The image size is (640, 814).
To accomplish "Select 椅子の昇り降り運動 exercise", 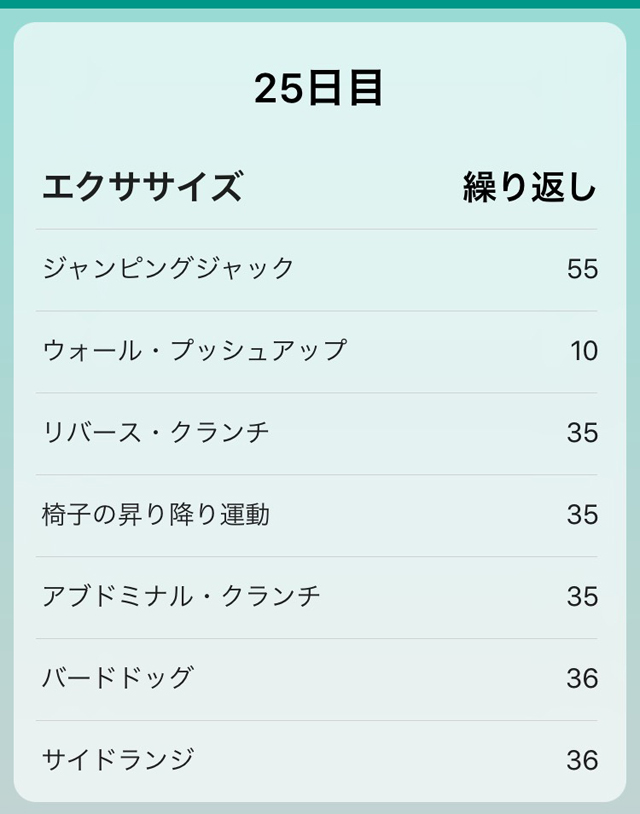I will point(155,514).
